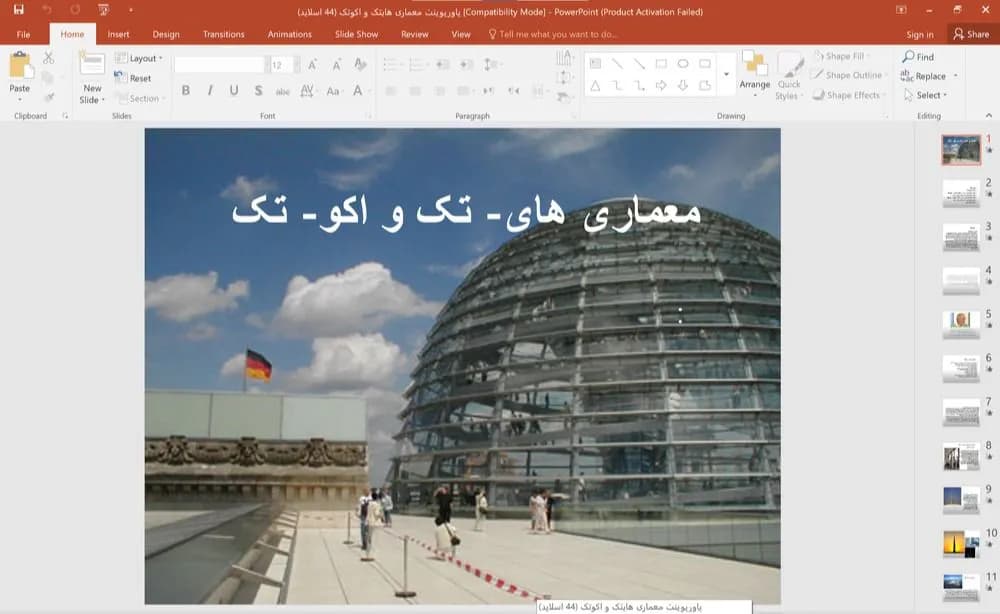The width and height of the screenshot is (1000, 614).
Task: Toggle Strikethrough abc formatting
Action: [283, 91]
